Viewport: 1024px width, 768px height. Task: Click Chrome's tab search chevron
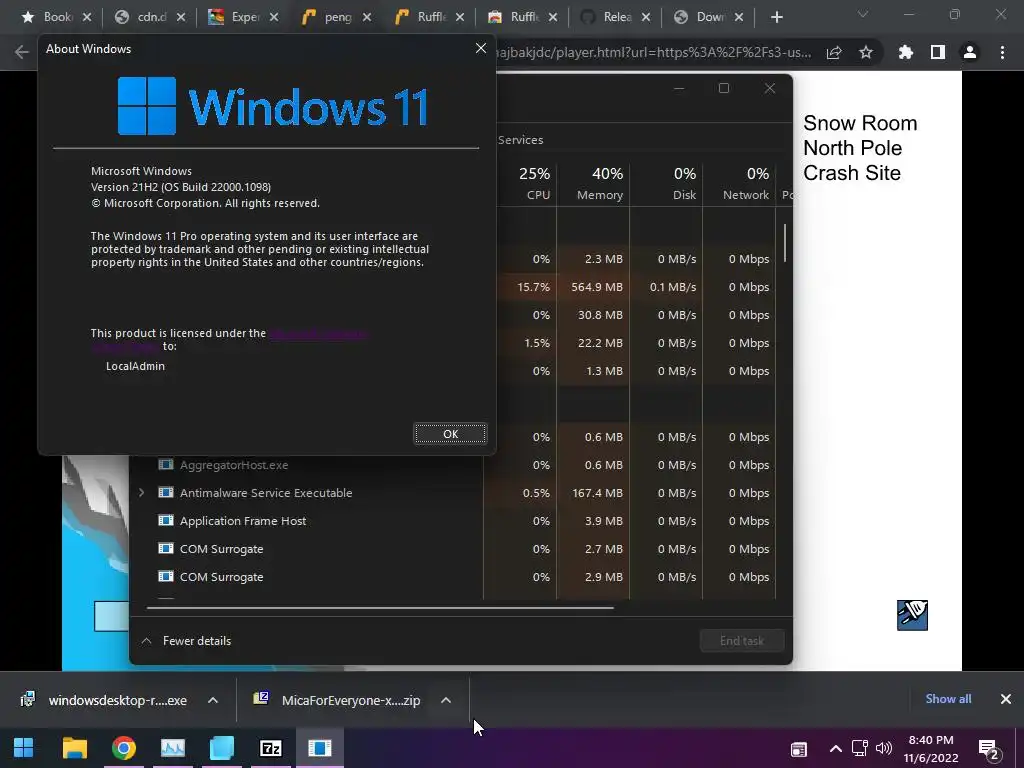point(863,14)
